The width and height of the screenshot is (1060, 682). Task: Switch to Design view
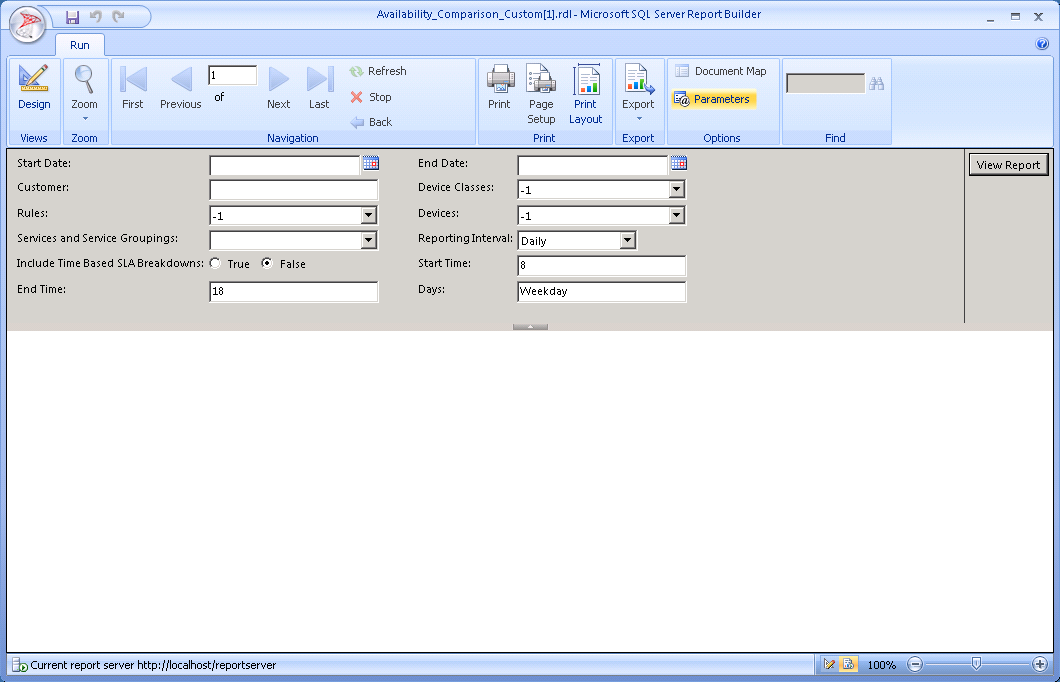(34, 88)
